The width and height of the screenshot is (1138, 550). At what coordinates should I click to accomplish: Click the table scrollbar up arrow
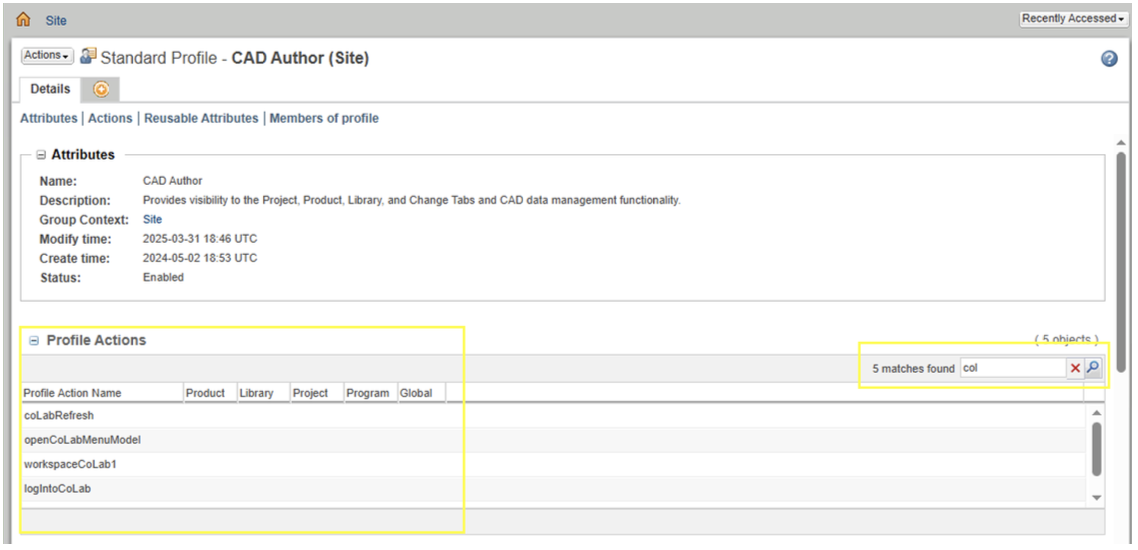[1097, 413]
